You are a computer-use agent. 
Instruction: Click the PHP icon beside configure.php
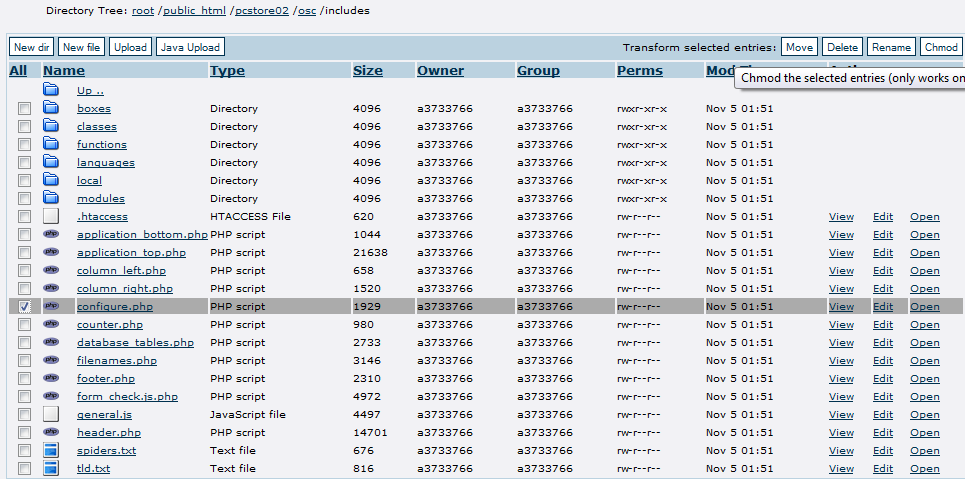pos(51,306)
